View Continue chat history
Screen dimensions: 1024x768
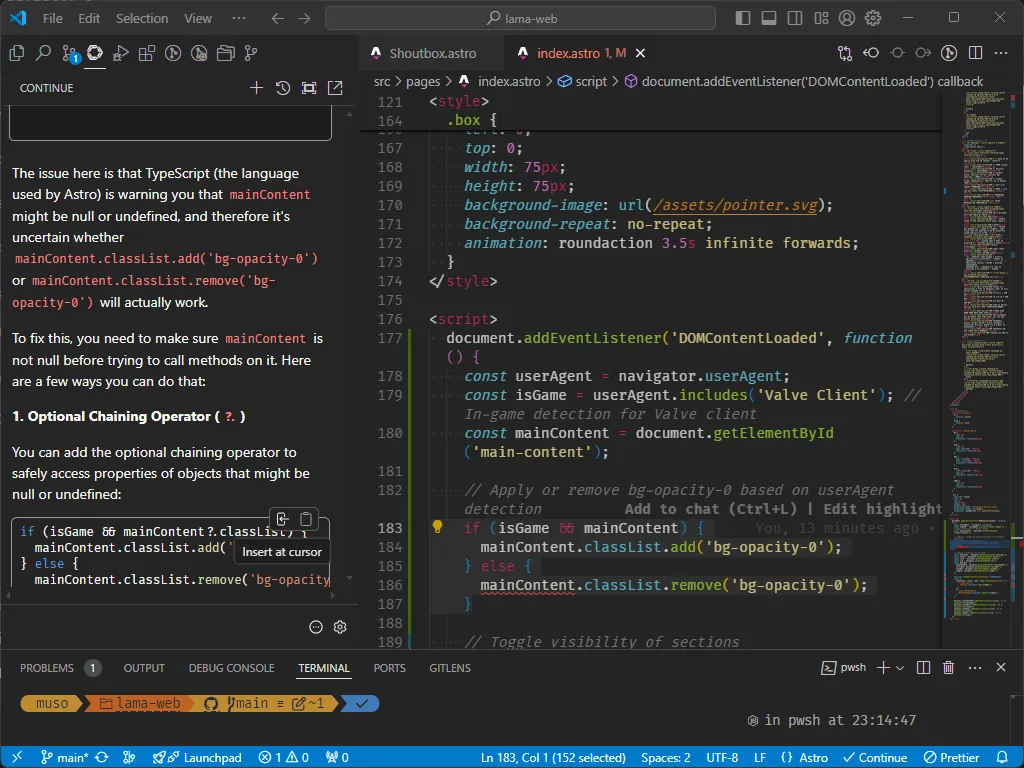pos(283,88)
